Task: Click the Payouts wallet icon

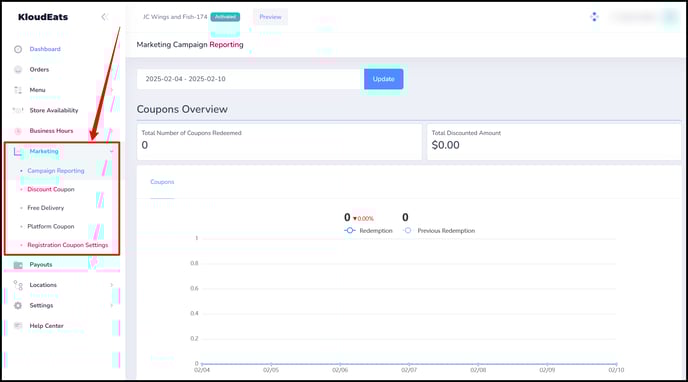Action: click(18, 265)
